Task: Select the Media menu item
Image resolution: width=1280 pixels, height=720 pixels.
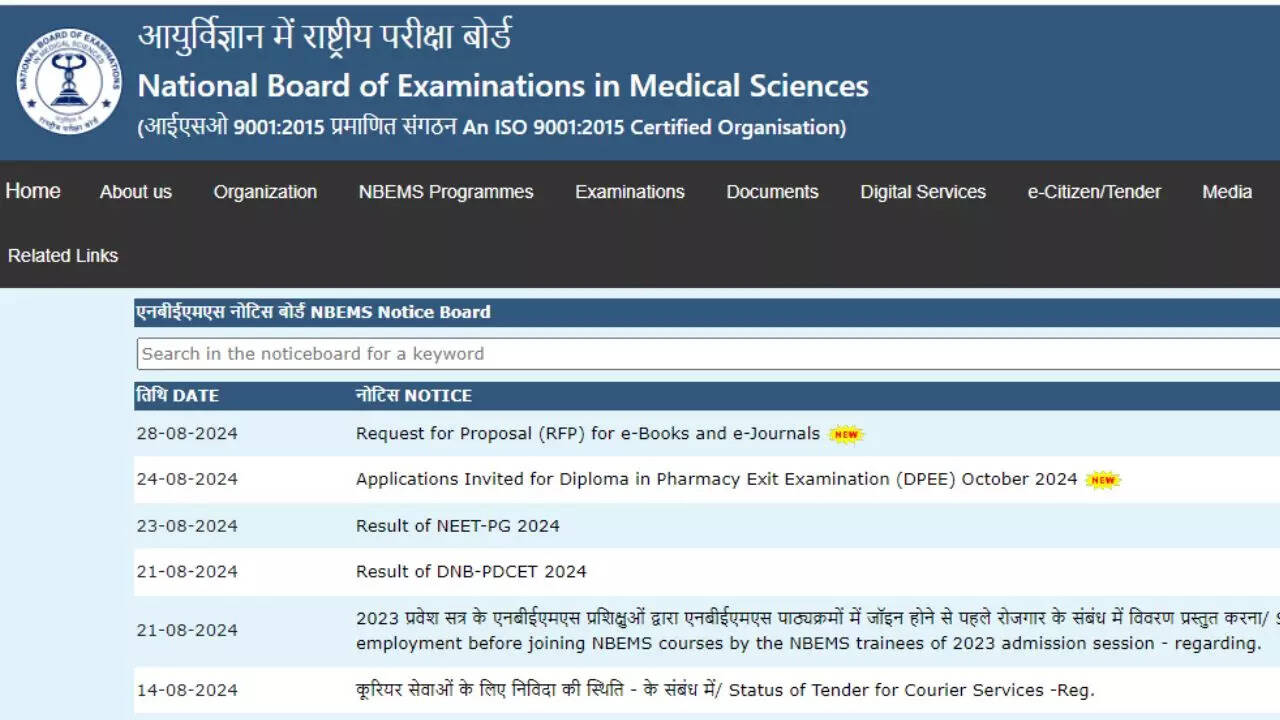Action: (x=1226, y=192)
